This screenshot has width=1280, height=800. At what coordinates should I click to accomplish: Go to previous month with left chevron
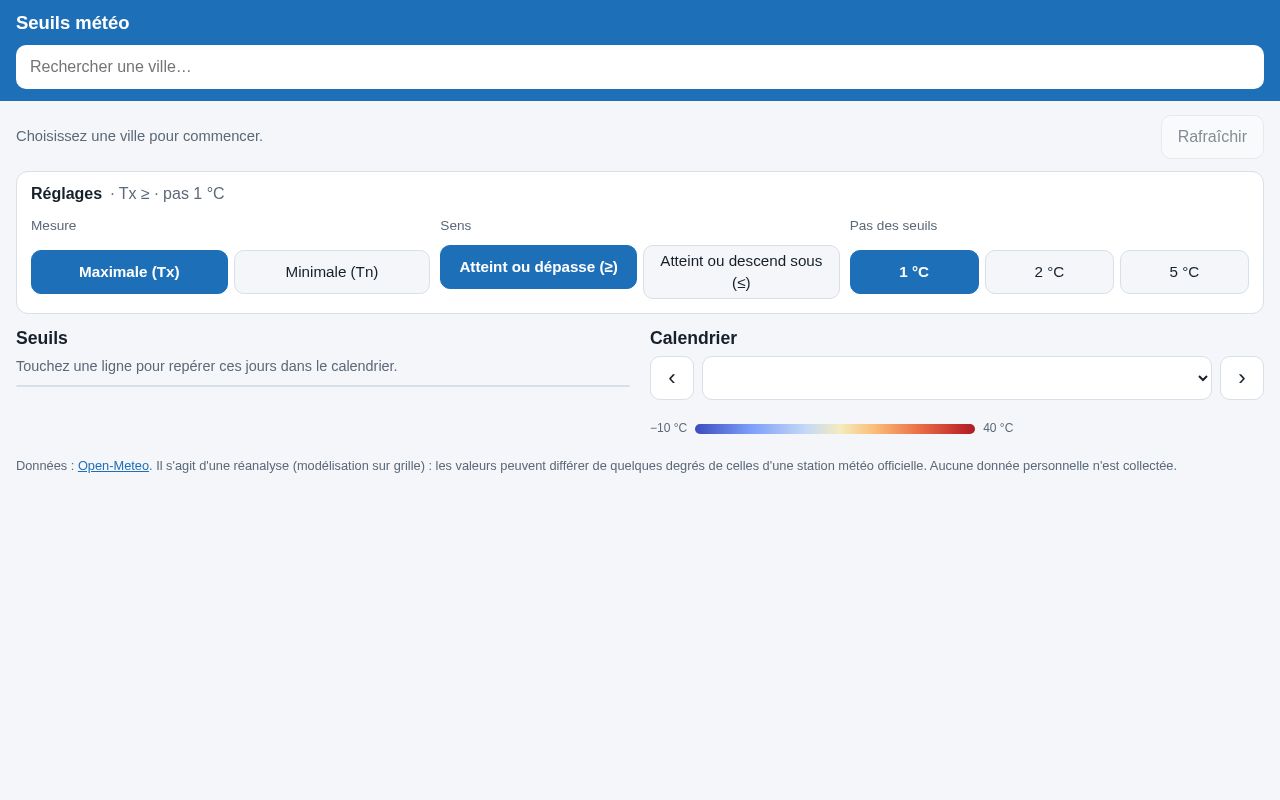pyautogui.click(x=672, y=378)
